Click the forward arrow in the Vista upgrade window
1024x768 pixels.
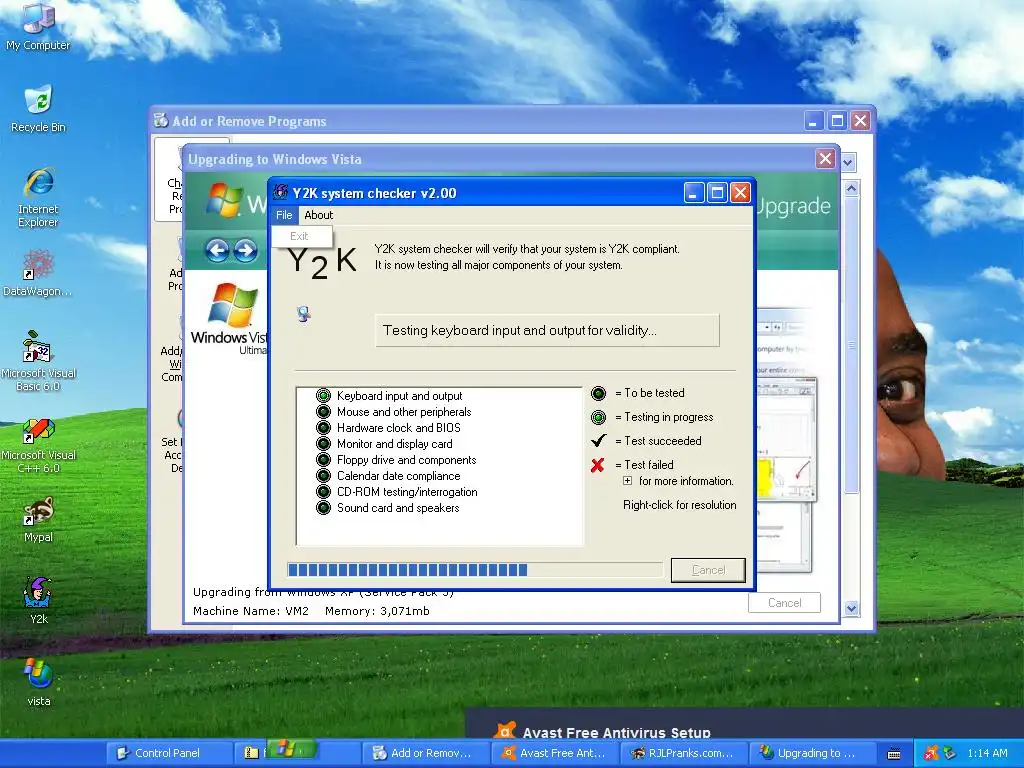point(246,250)
